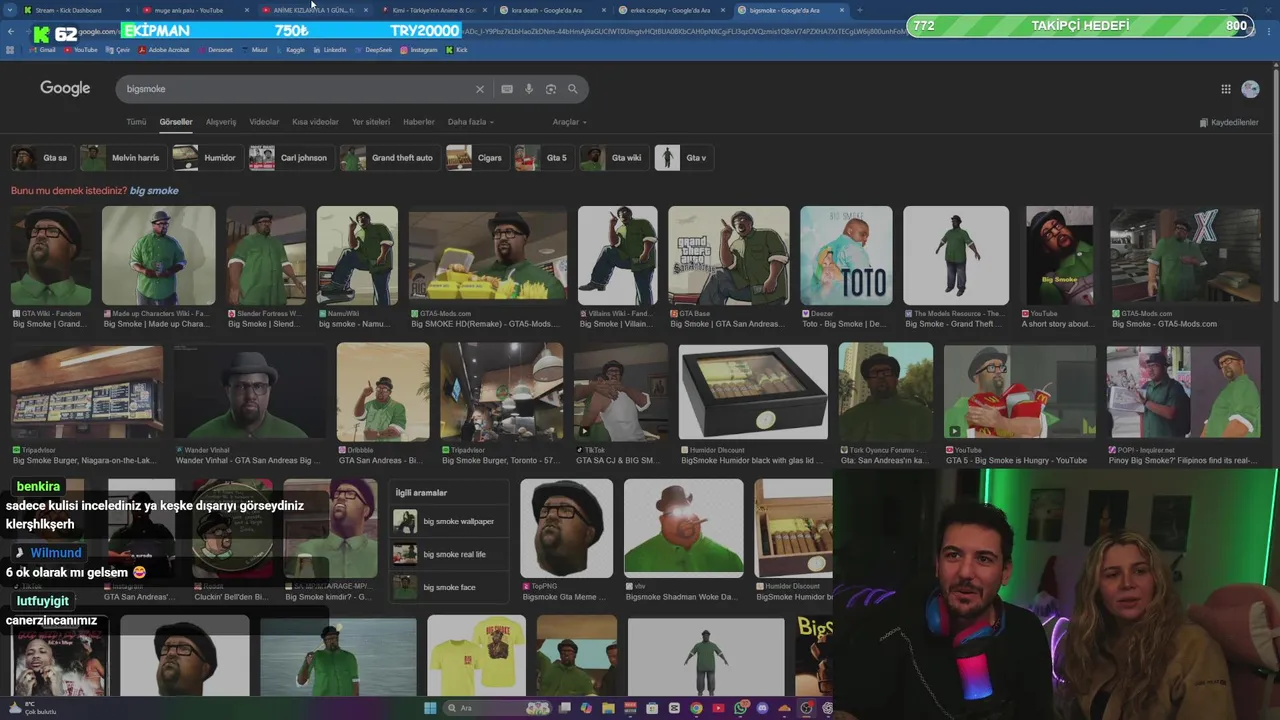The width and height of the screenshot is (1280, 720).
Task: Select related search big smoke face
Action: tap(449, 587)
